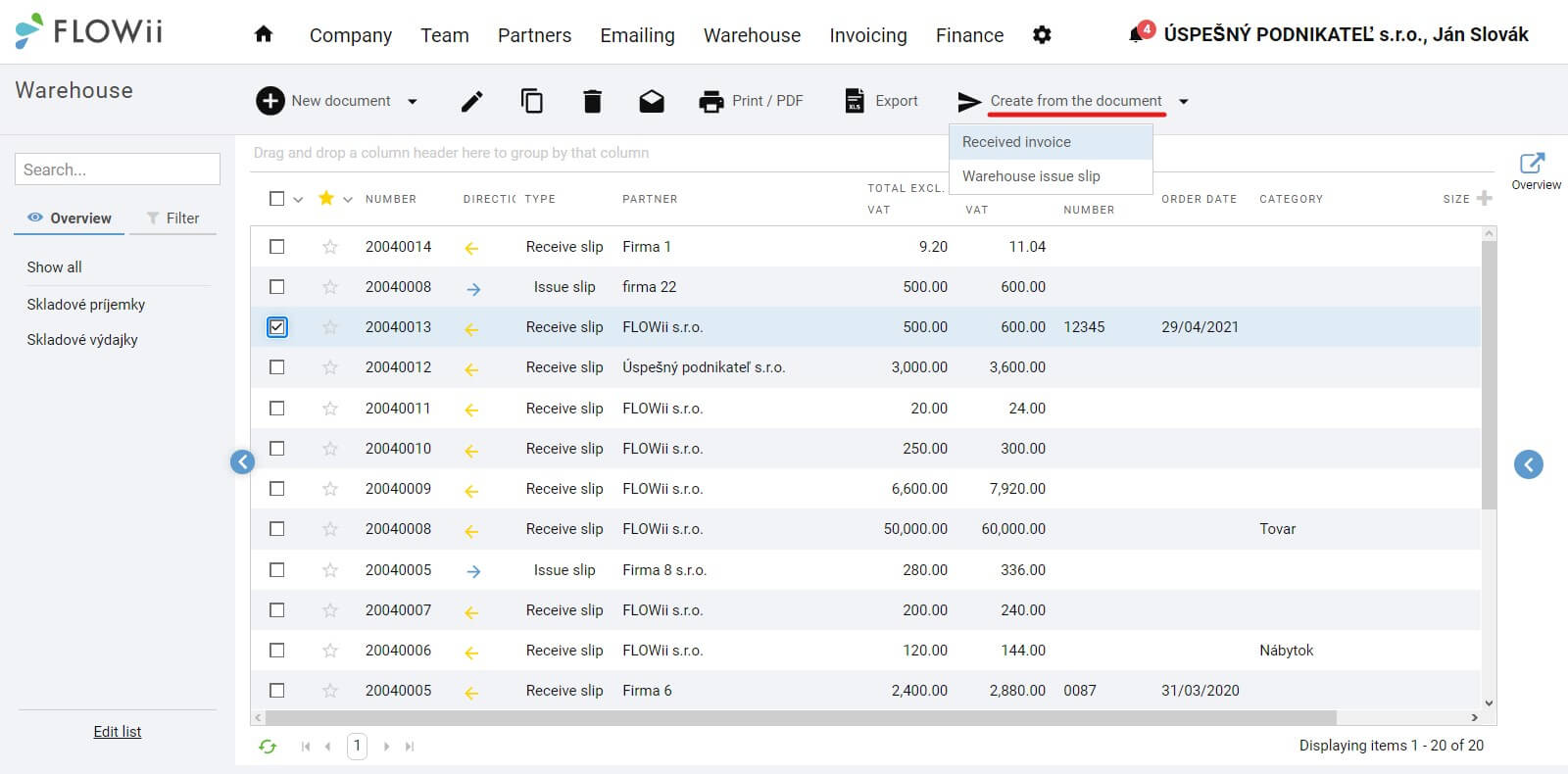Open the Create from the document dropdown arrow
This screenshot has width=1568, height=774.
click(1184, 101)
